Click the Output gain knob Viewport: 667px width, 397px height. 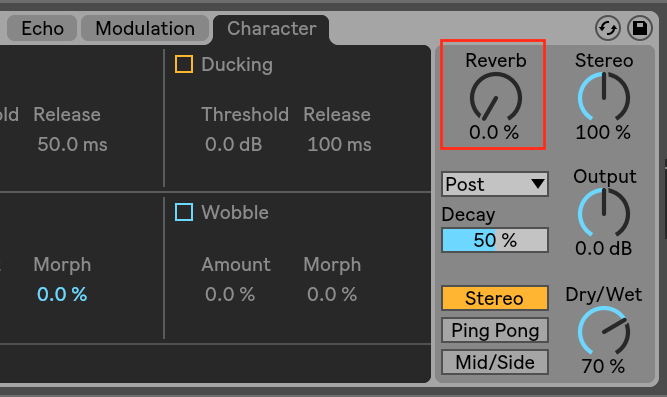(604, 213)
